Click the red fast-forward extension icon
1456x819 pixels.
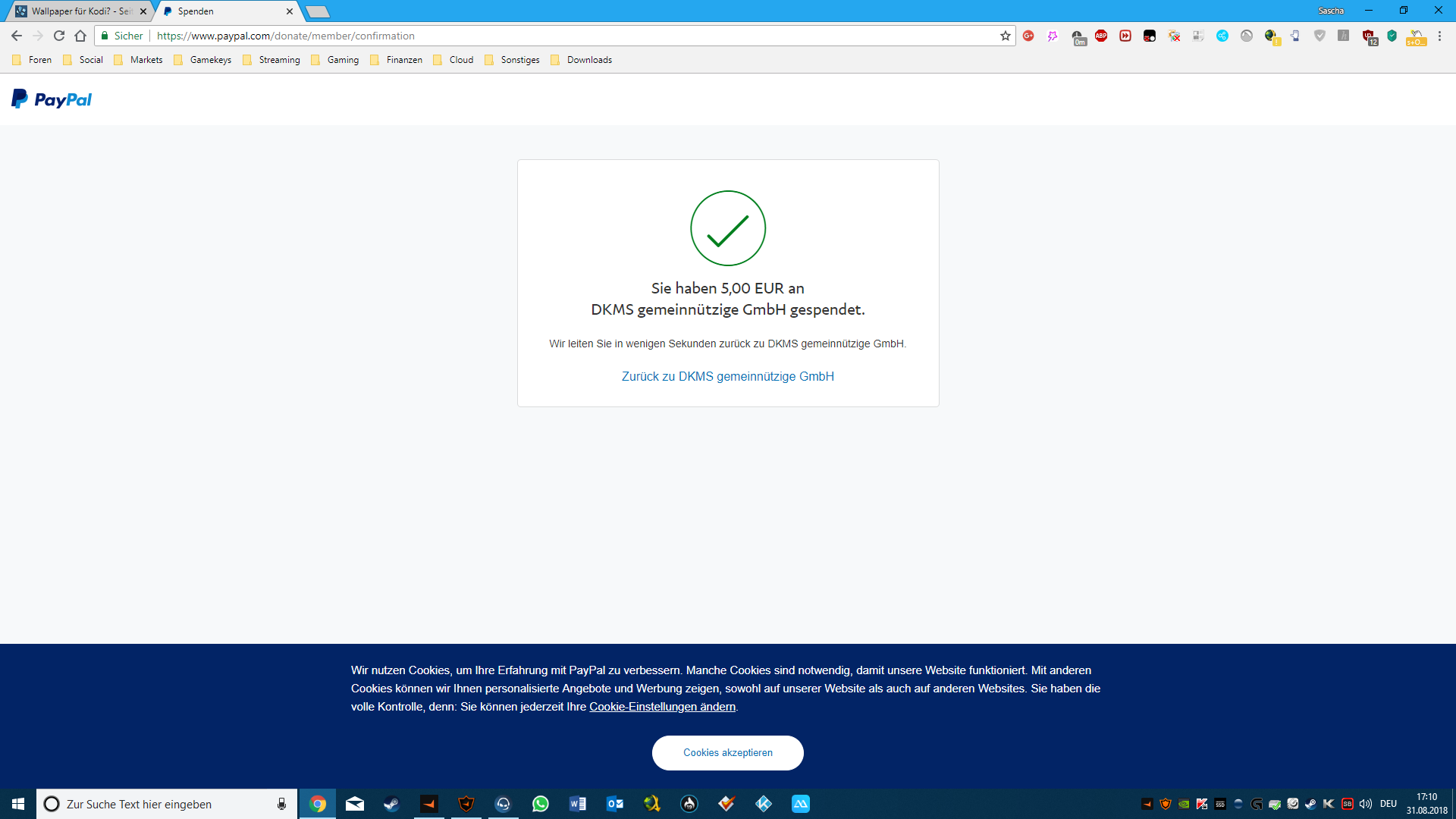pyautogui.click(x=1125, y=36)
